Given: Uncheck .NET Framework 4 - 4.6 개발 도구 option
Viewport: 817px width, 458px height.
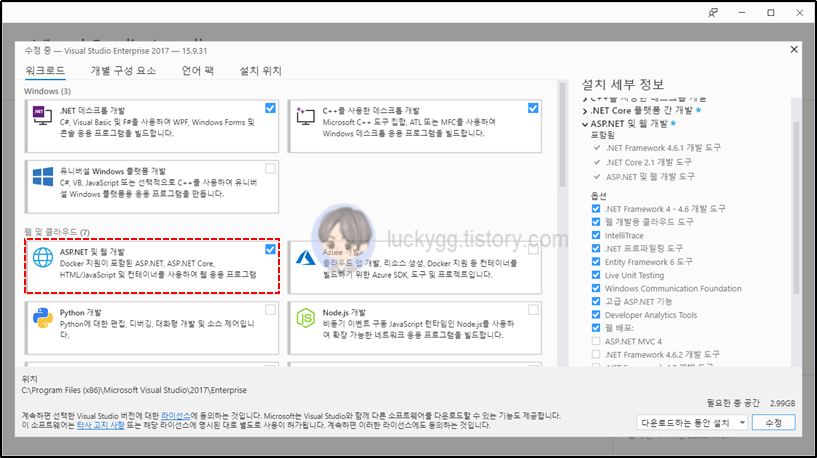Looking at the screenshot, I should coord(596,208).
